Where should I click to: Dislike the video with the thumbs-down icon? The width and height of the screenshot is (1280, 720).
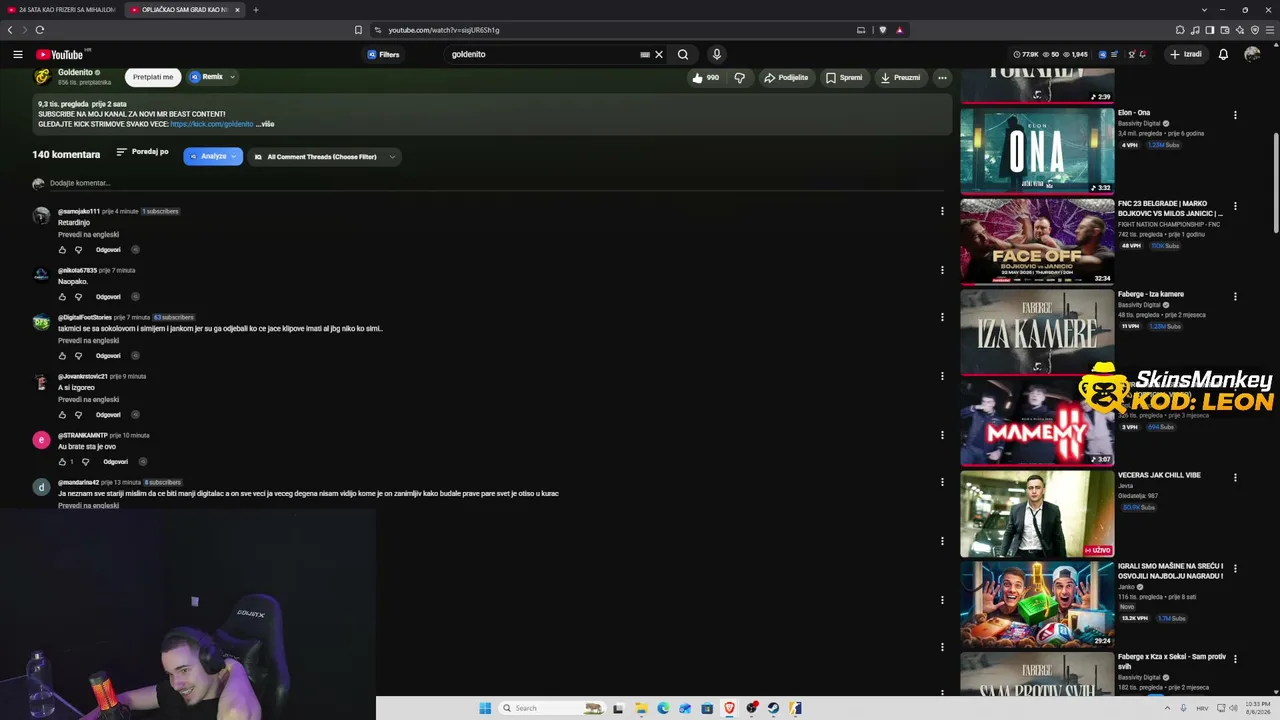point(740,77)
